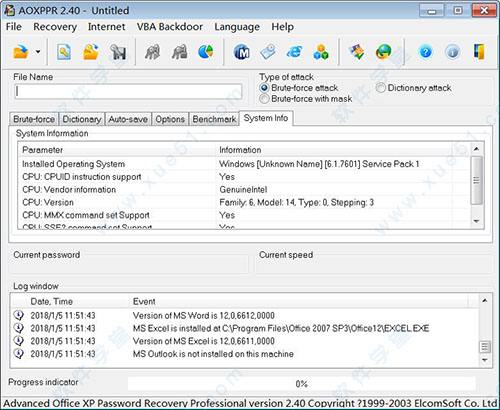500x410 pixels.
Task: Switch to the Dictionary tab
Action: point(82,119)
